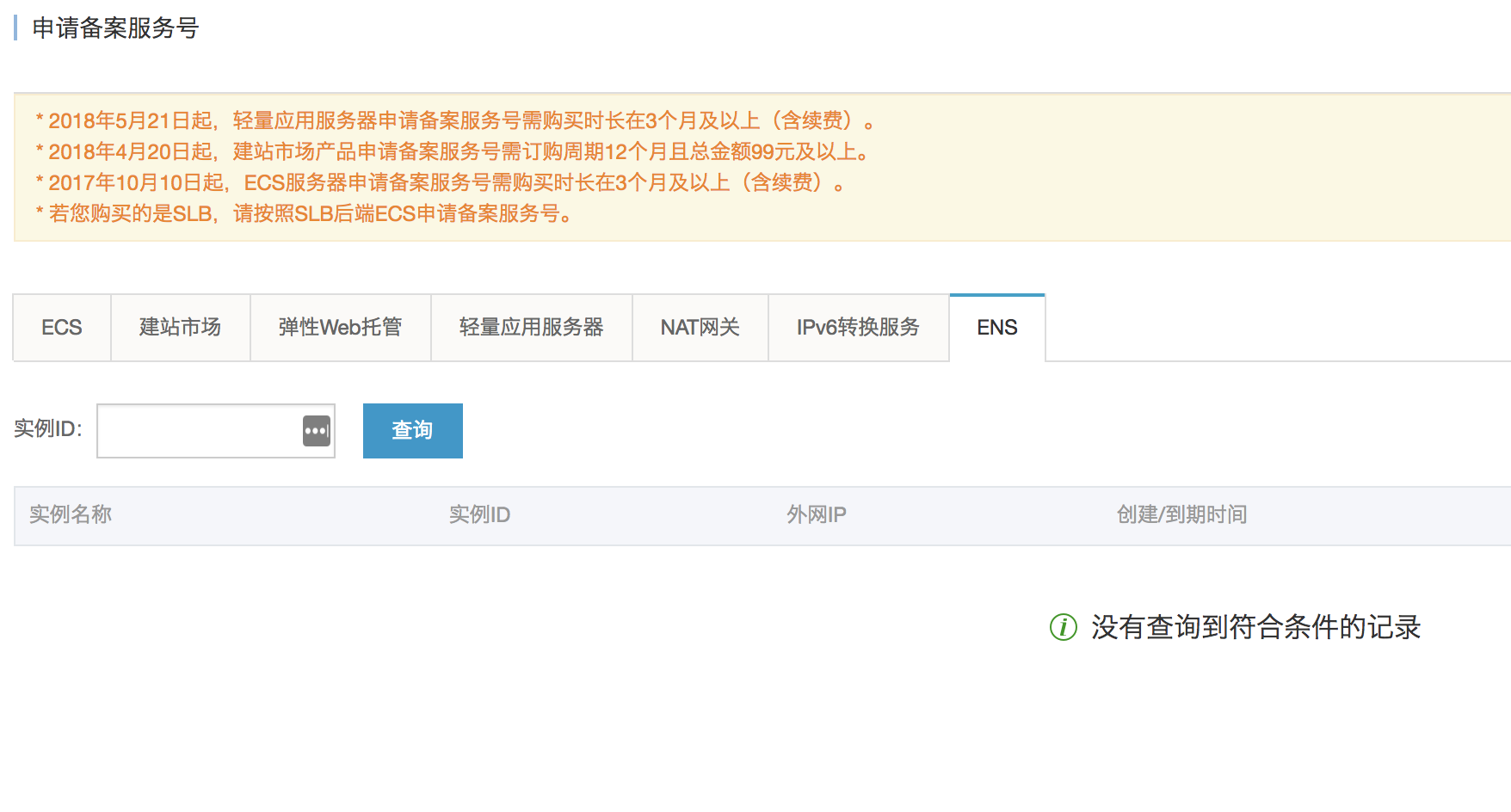Switch to the NAT网关 tab
Viewport: 1511px width, 812px height.
point(700,328)
